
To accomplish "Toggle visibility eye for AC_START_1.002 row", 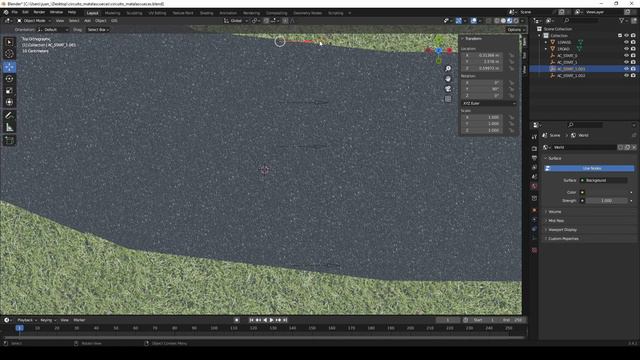I will (627, 76).
